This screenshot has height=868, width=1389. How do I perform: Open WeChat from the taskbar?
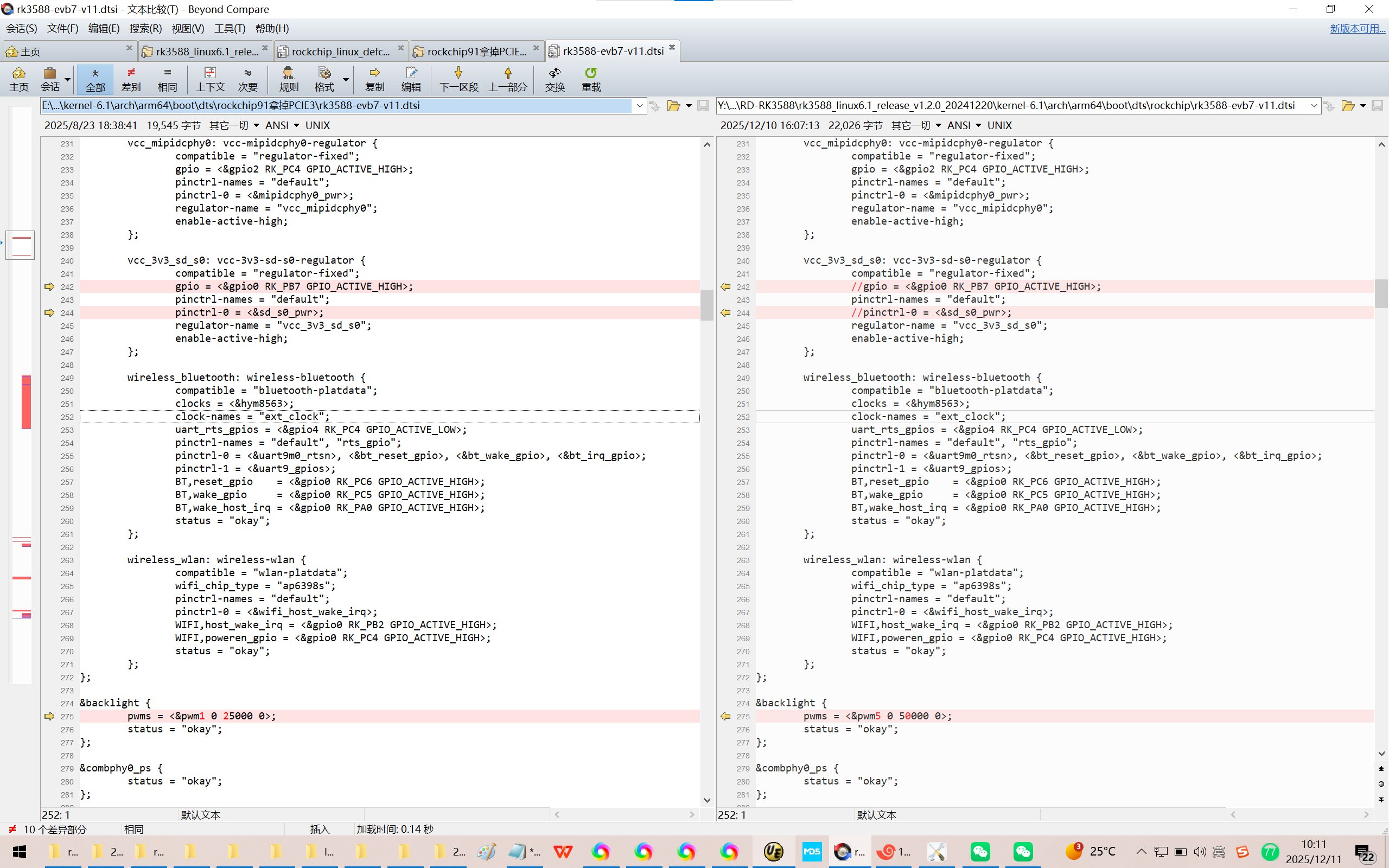980,851
